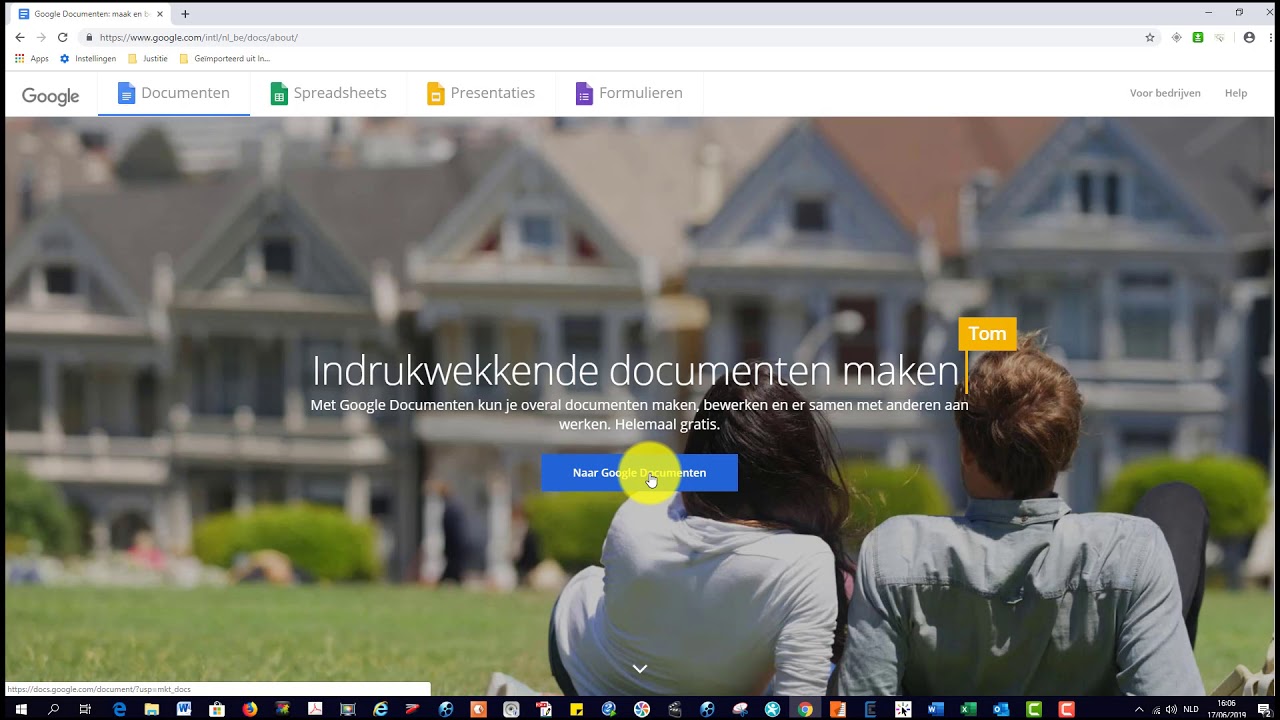Open the Voor bedrijven link
Screen dimensions: 1280x720
tap(1165, 93)
